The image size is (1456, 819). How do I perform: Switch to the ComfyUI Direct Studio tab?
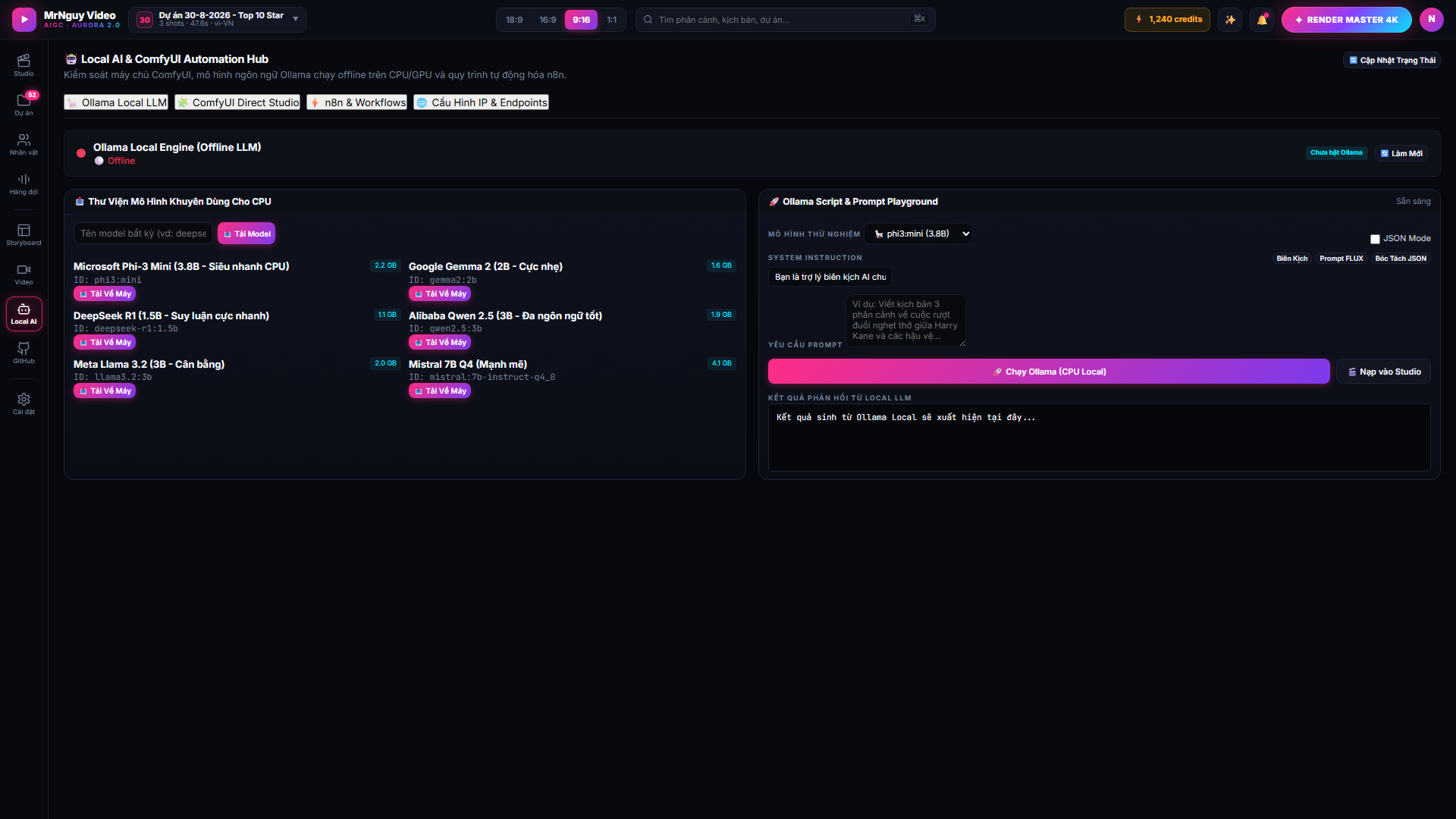[x=237, y=102]
